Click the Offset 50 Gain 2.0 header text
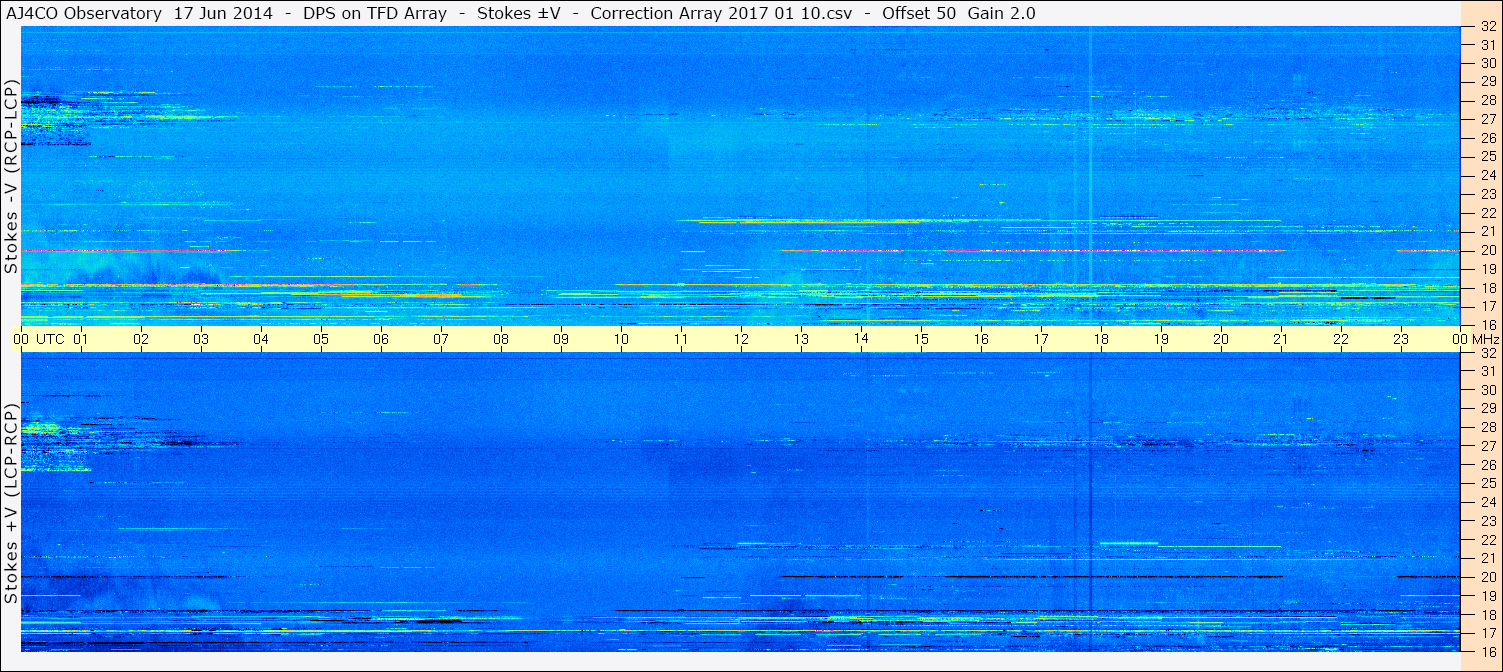This screenshot has height=672, width=1503. [959, 13]
